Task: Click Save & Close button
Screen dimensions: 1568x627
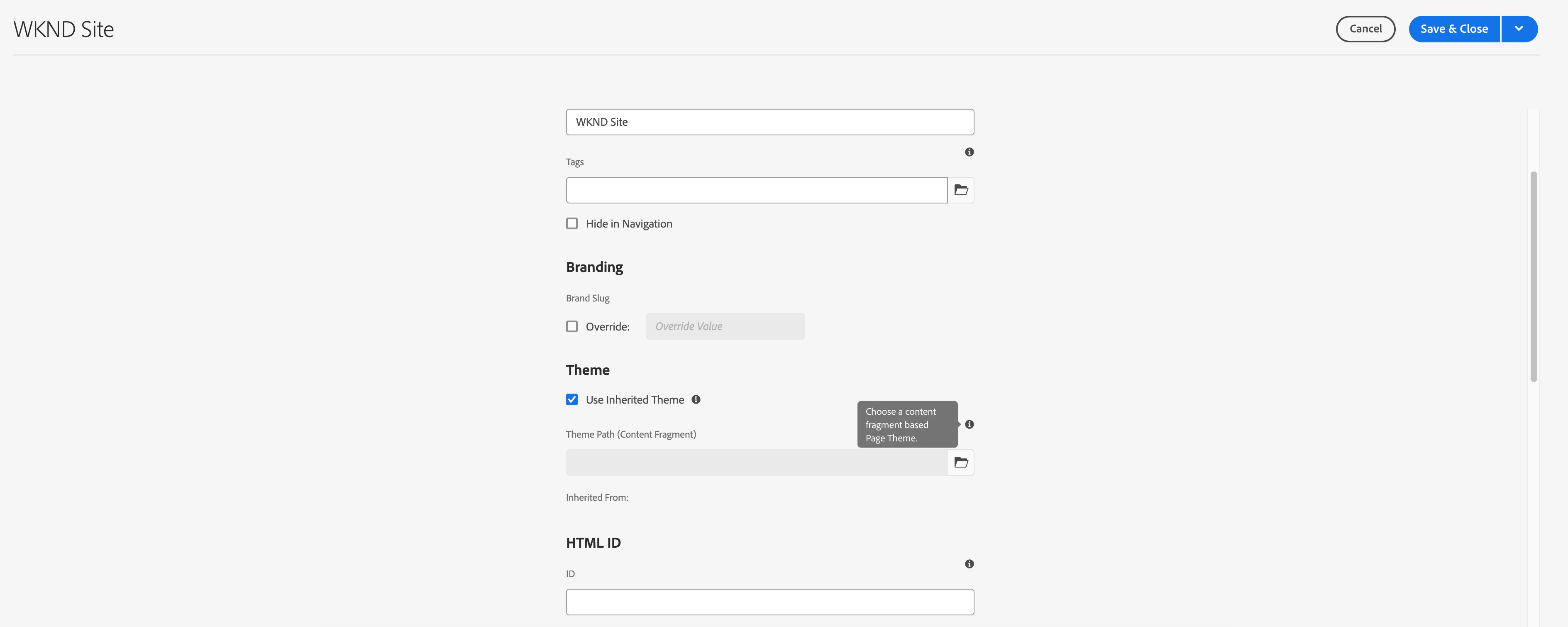Action: pos(1453,29)
